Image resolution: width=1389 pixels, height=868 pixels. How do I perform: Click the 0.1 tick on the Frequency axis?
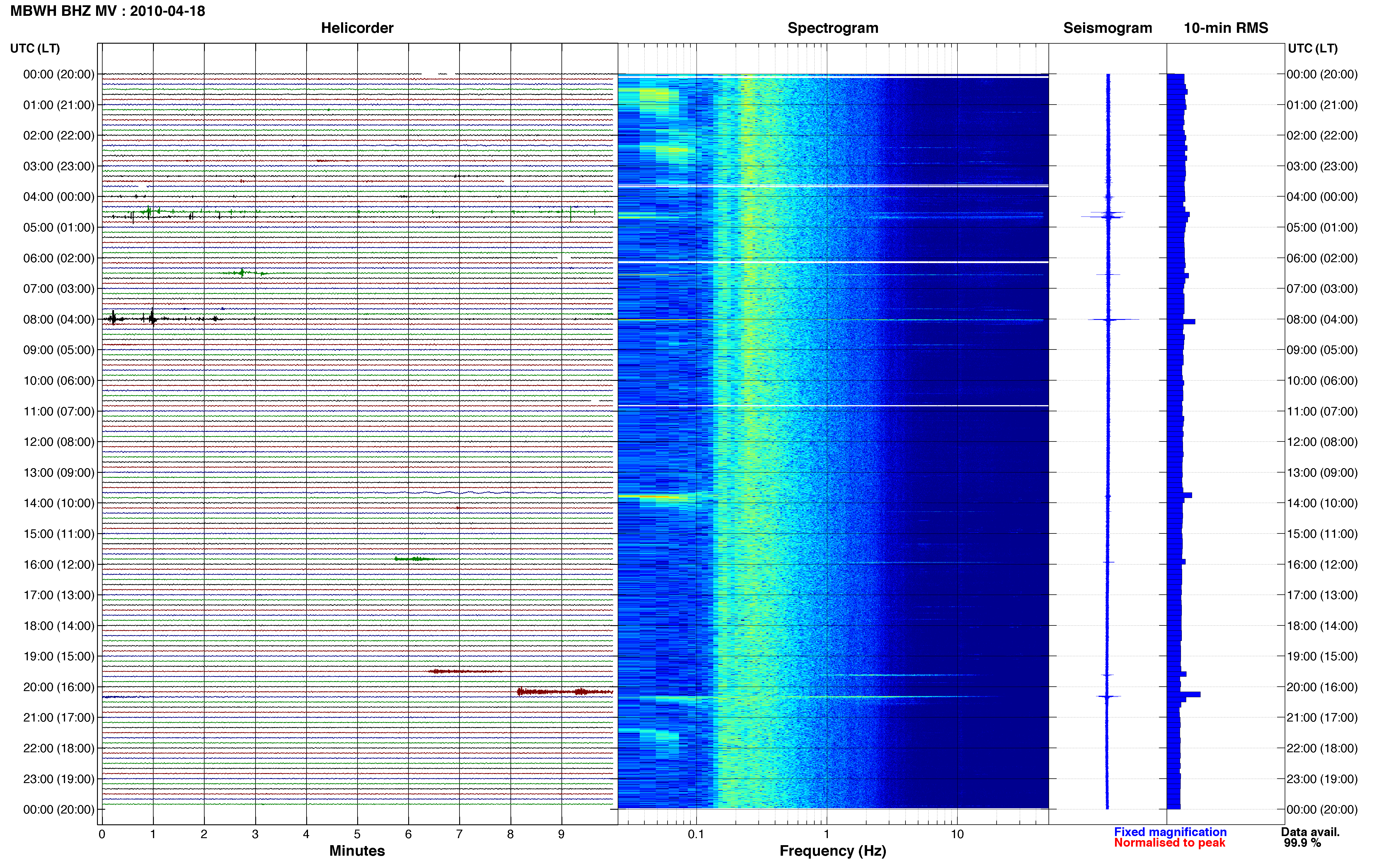[x=696, y=835]
